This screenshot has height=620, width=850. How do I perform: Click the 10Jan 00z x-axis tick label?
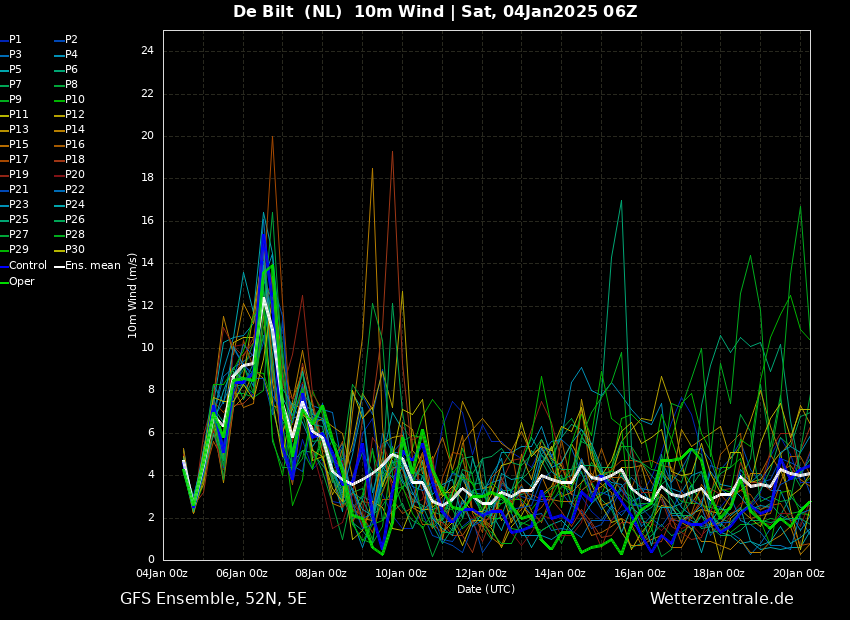400,573
